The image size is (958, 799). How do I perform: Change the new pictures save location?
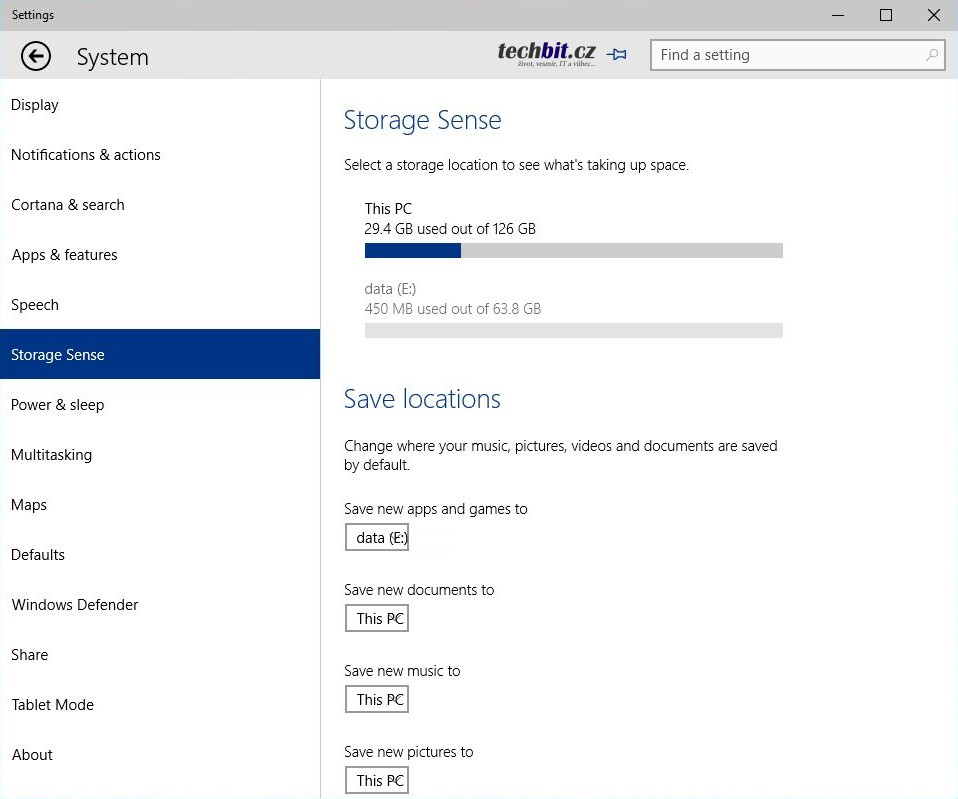377,781
